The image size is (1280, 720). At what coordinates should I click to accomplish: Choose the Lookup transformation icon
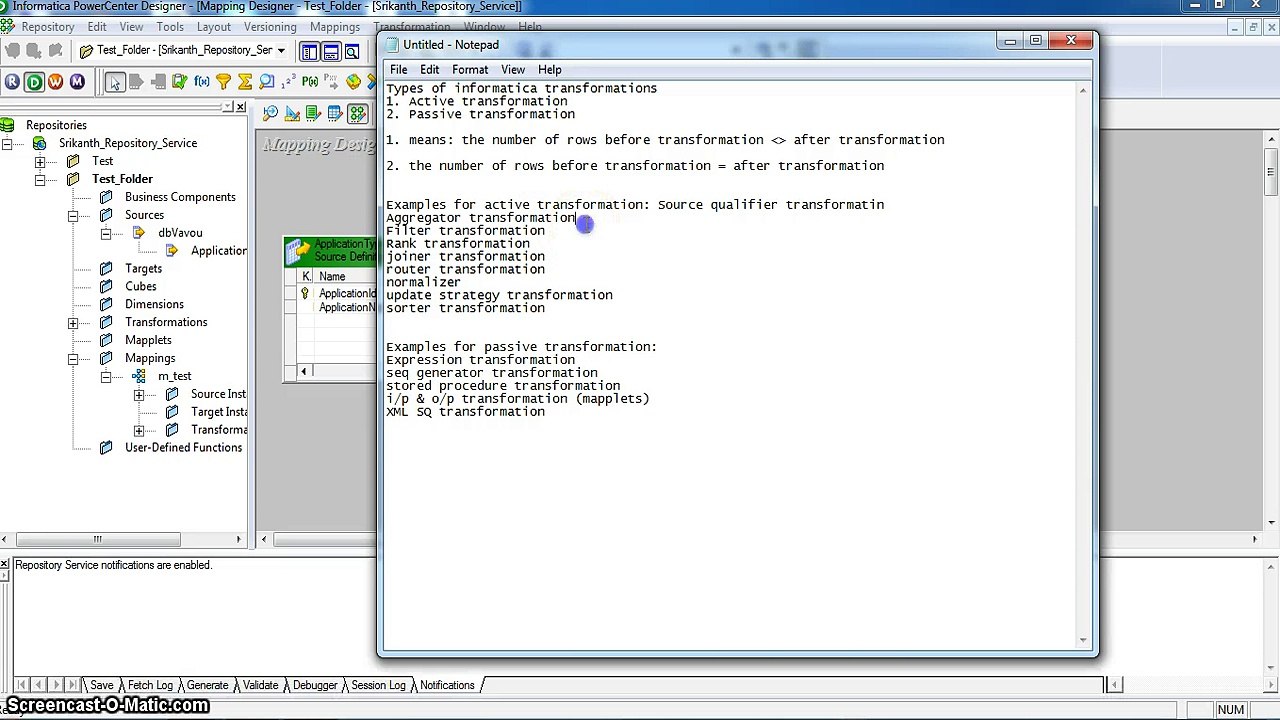pyautogui.click(x=266, y=82)
